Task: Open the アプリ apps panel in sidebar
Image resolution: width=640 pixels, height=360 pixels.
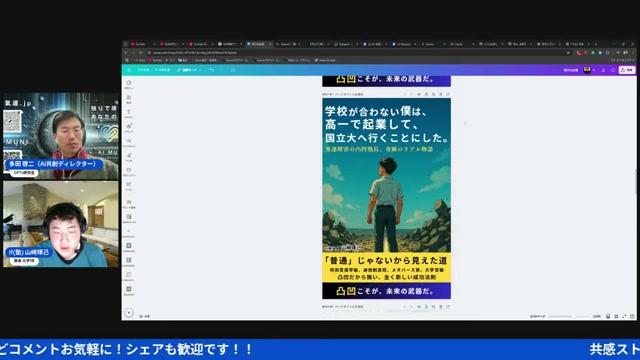Action: coord(129,187)
